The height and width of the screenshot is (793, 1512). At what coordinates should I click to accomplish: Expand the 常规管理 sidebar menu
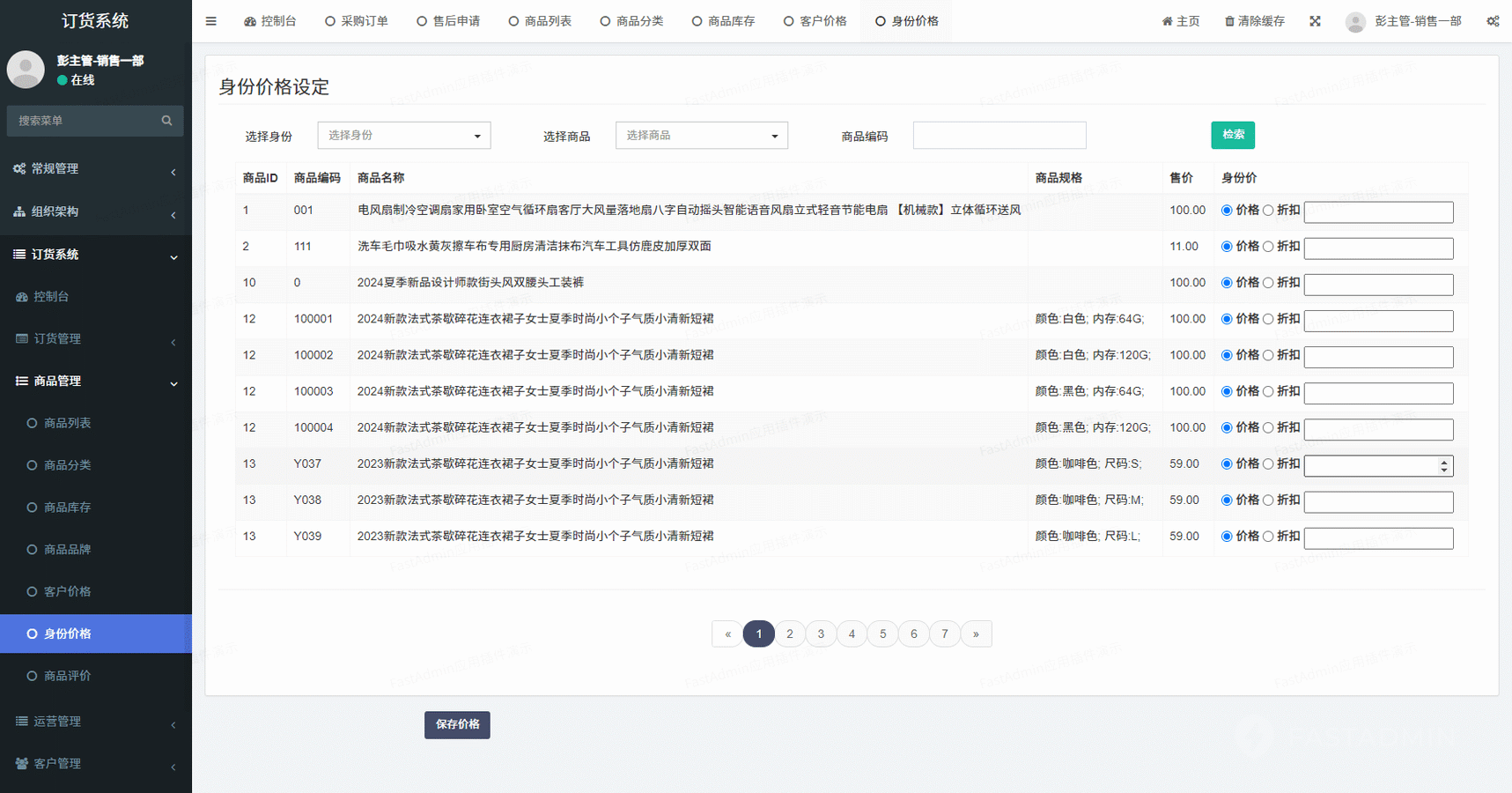click(x=95, y=169)
